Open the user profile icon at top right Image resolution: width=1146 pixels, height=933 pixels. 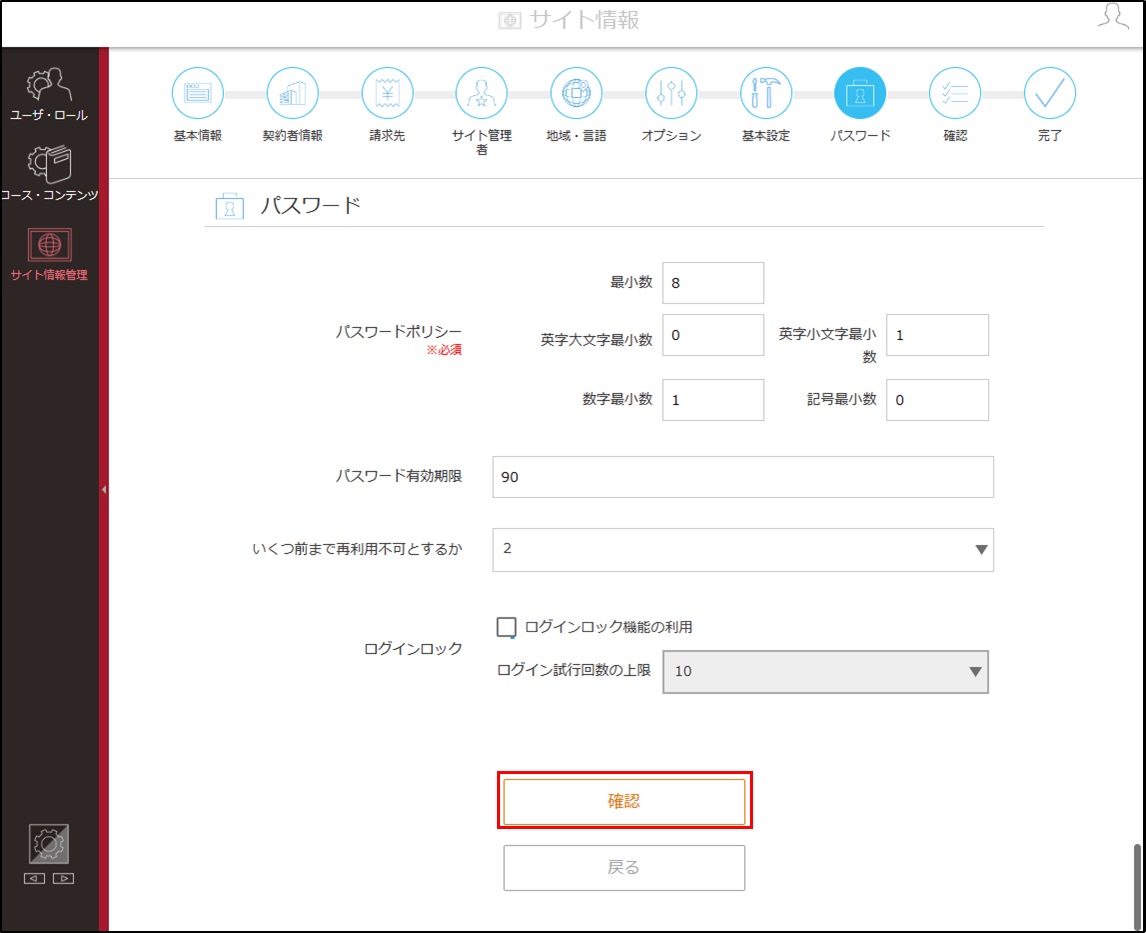pyautogui.click(x=1113, y=16)
